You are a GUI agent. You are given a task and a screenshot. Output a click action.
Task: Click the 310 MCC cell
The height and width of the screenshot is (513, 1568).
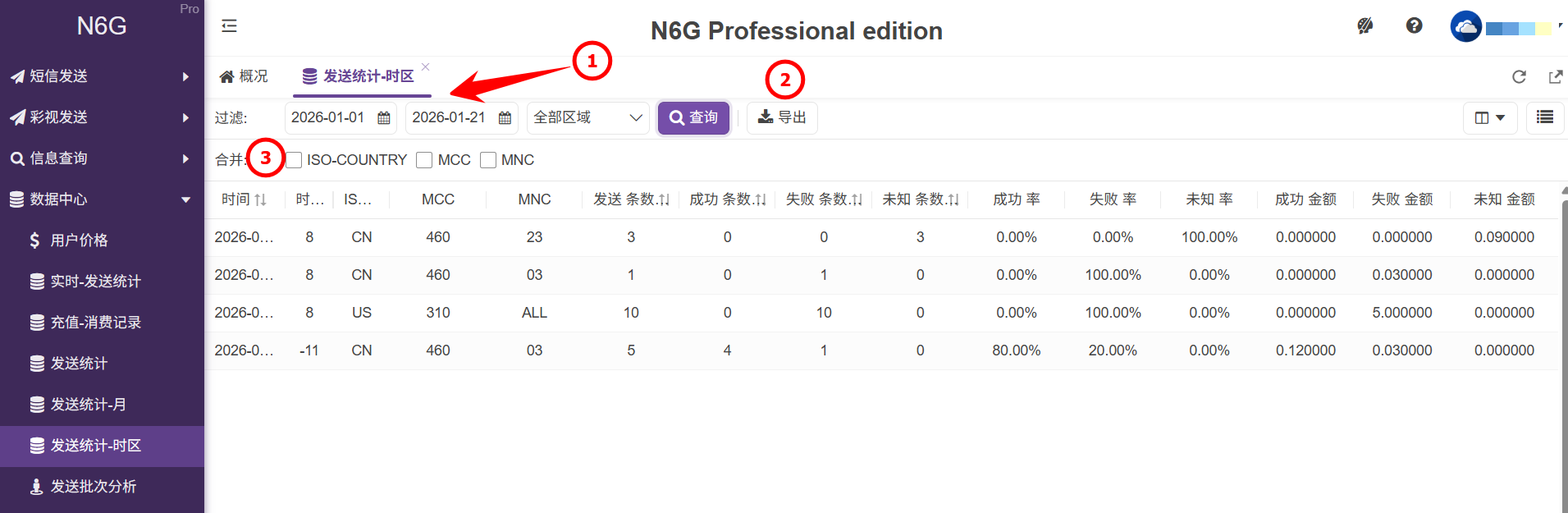pyautogui.click(x=438, y=313)
